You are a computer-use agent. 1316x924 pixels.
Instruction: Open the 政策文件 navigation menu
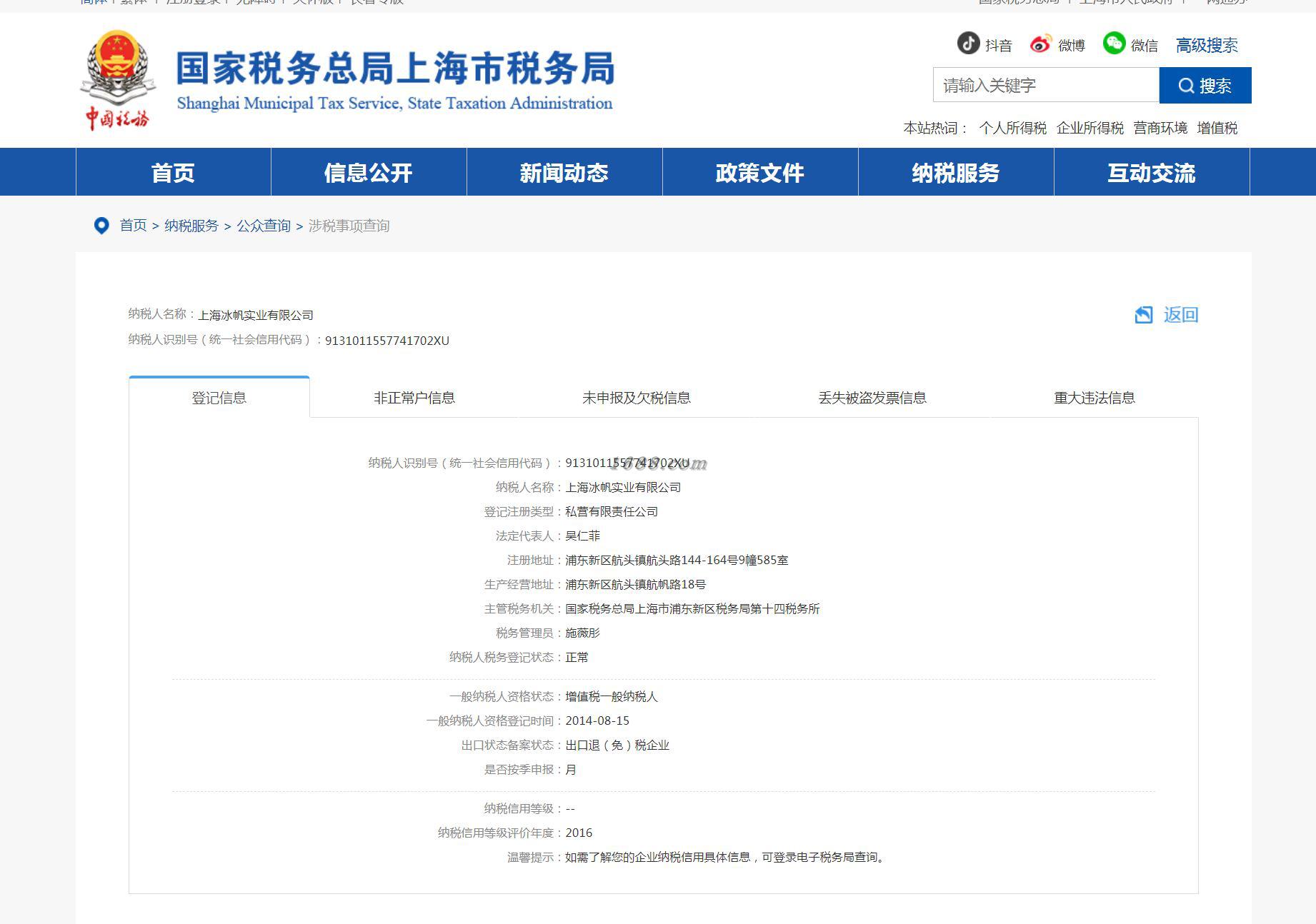760,172
